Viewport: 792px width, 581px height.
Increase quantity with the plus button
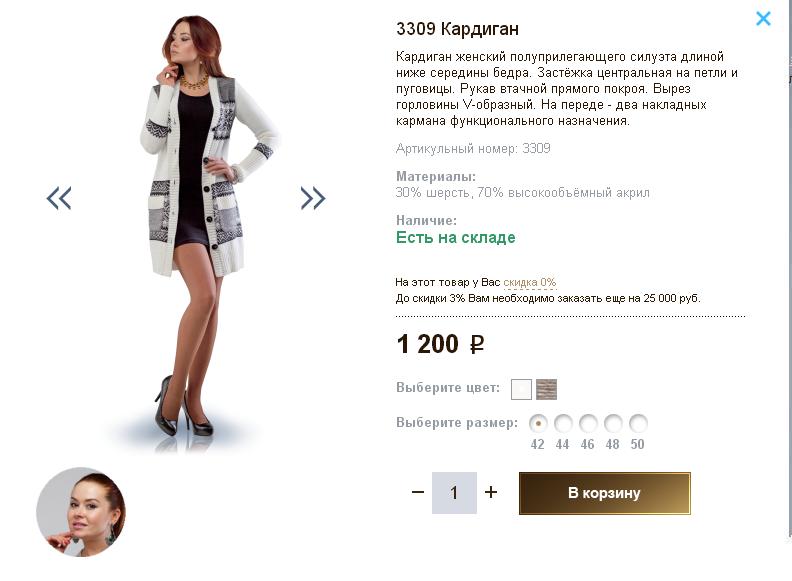491,492
